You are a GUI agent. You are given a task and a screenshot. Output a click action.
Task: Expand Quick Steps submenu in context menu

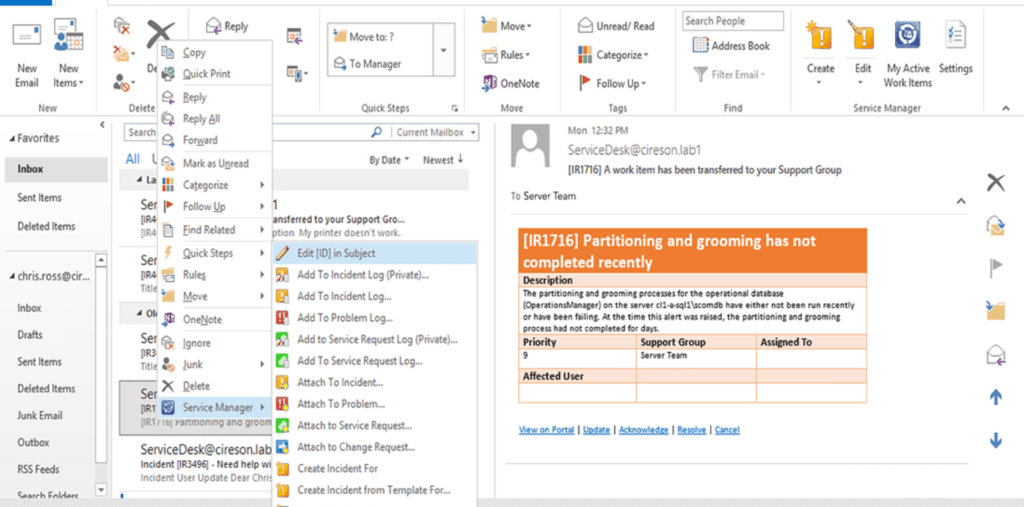click(x=215, y=253)
